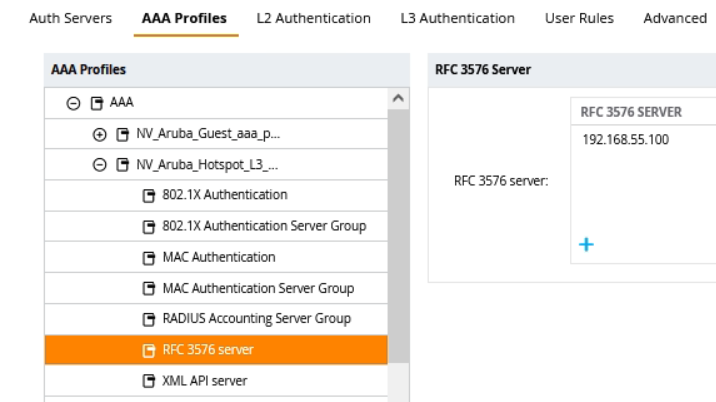The image size is (716, 402).
Task: Click the icon beside RADIUS Accounting Server Group
Action: [x=149, y=320]
